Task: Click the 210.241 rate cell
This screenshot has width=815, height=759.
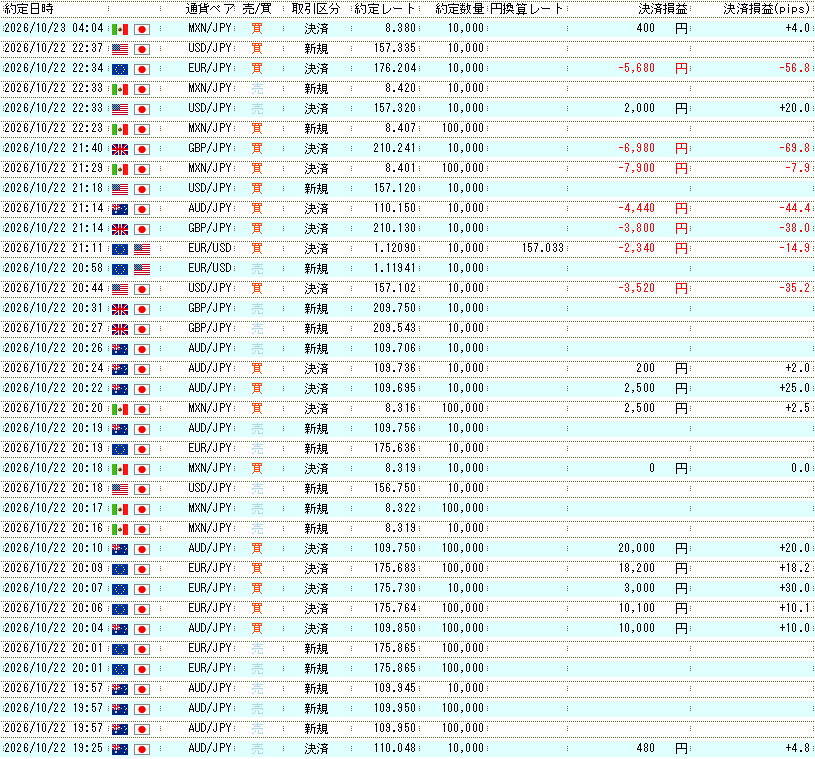Action: [x=395, y=148]
